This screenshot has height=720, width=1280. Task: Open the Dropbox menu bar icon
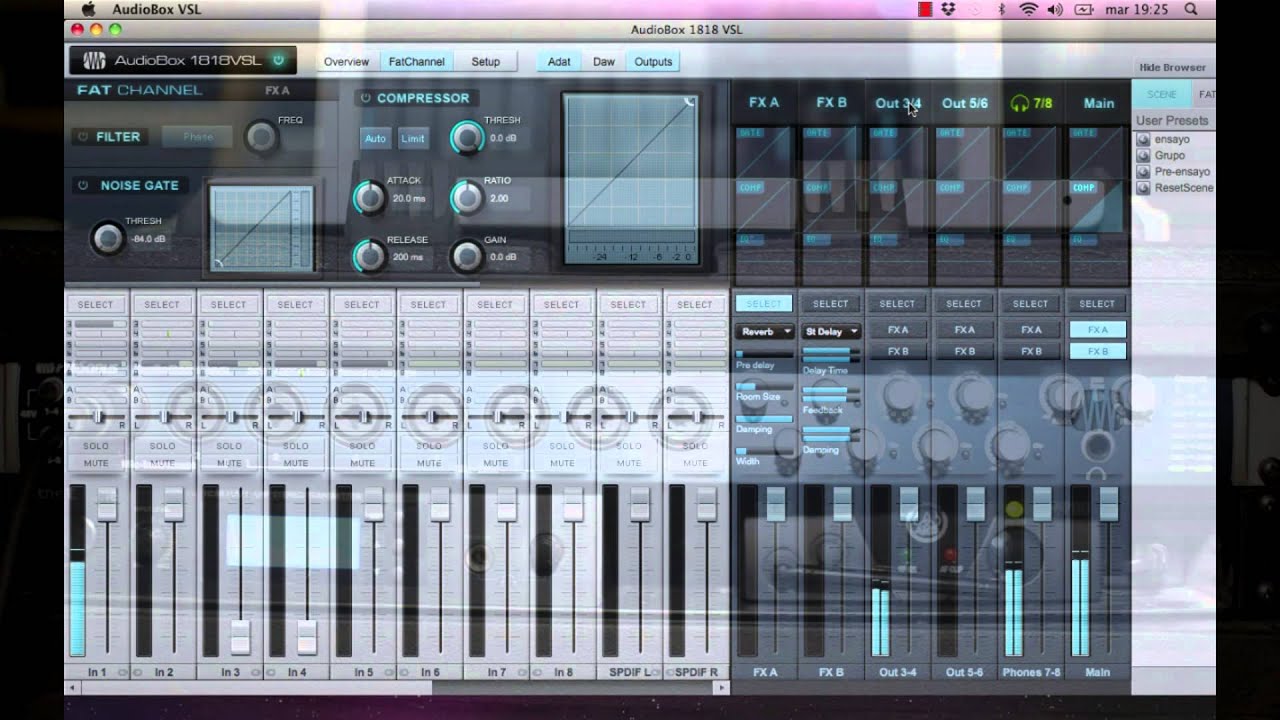coord(949,9)
